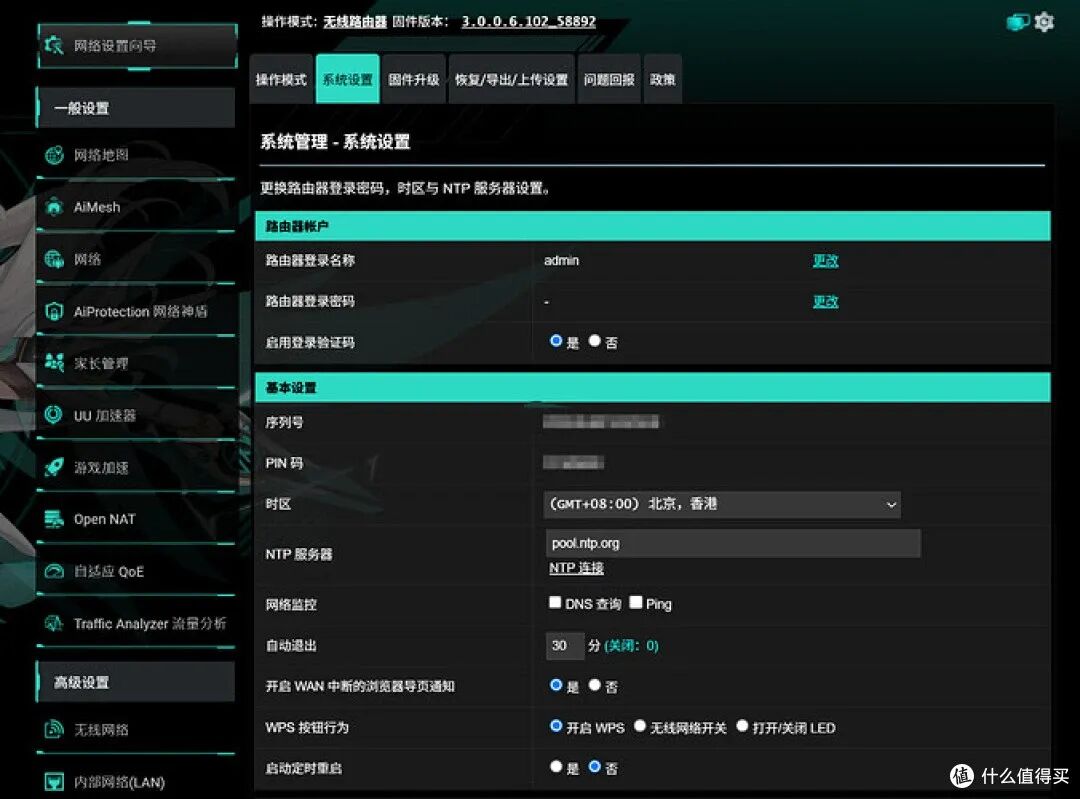1080x799 pixels.
Task: Choose 无线网络开关 WPS button behavior
Action: click(640, 726)
